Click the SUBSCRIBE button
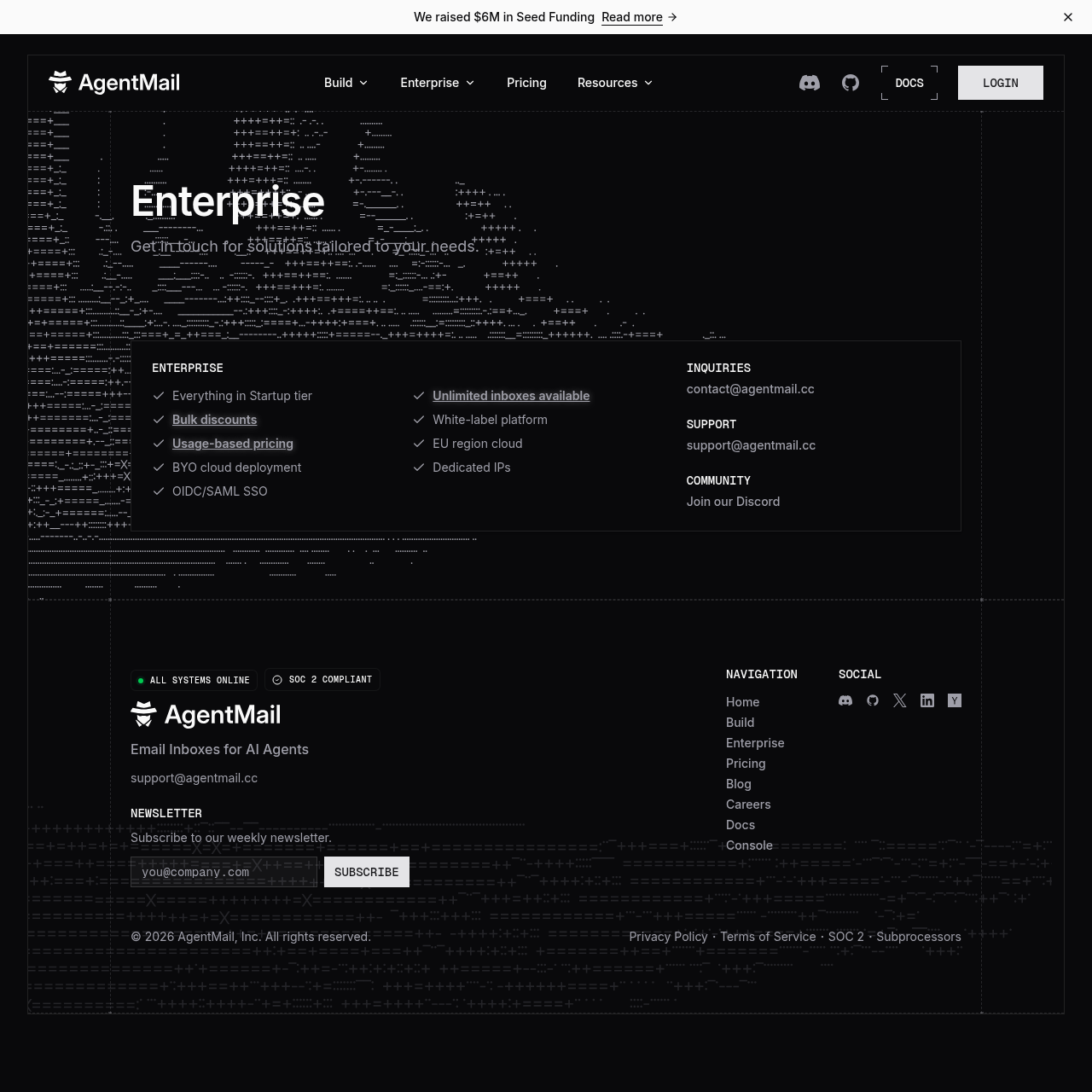 point(367,872)
